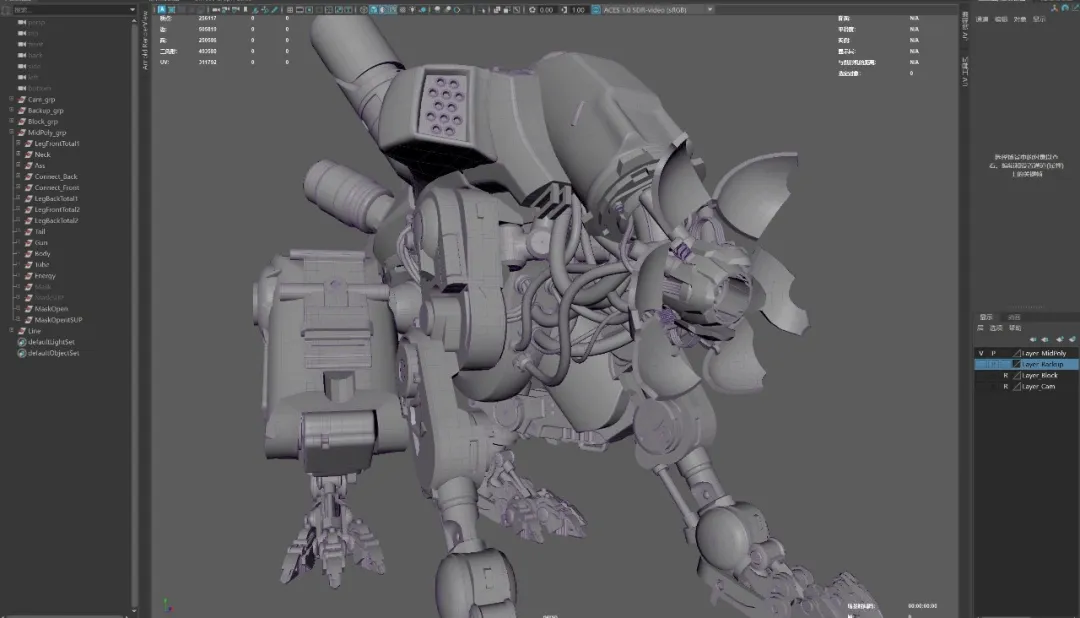Image resolution: width=1080 pixels, height=618 pixels.
Task: Select the LegFrontTotal1 node in outliner
Action: coord(56,143)
